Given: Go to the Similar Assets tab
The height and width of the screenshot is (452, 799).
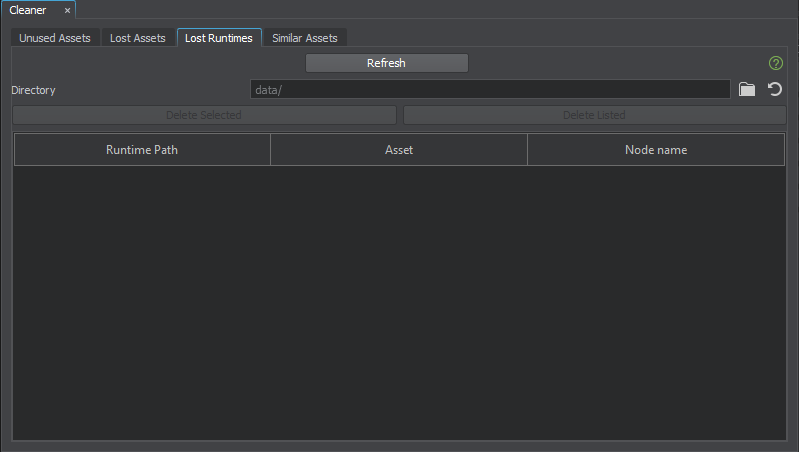Looking at the screenshot, I should (x=305, y=38).
